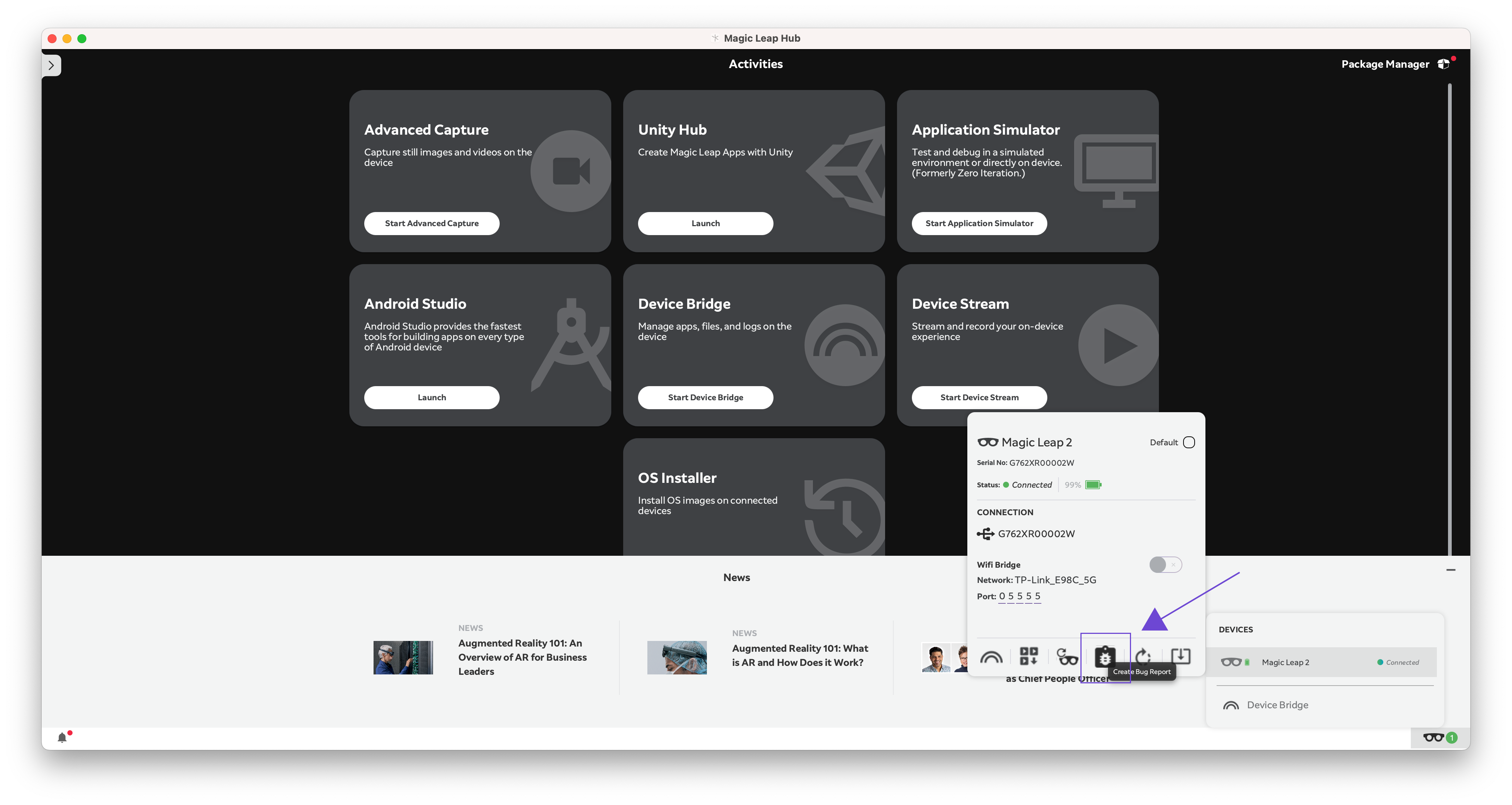The image size is (1512, 805).
Task: Click the DEVICES panel header
Action: [1236, 629]
